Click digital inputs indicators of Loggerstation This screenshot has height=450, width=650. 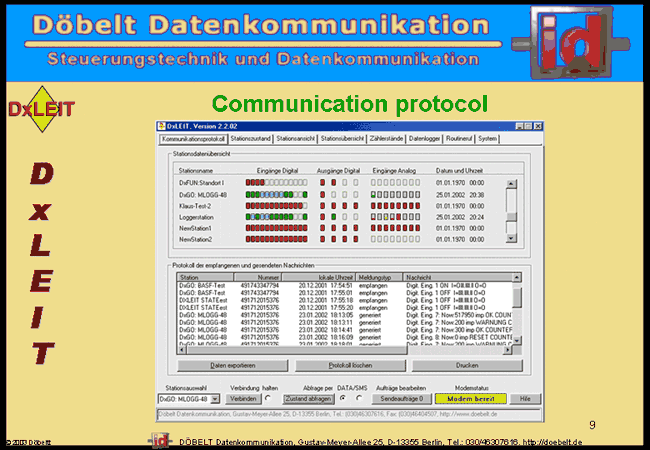point(276,217)
